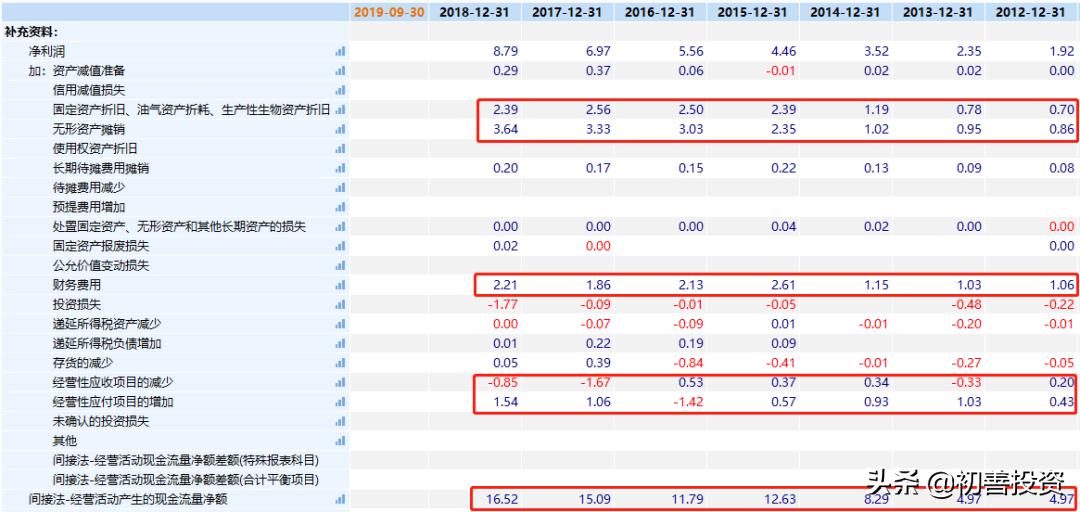Viewport: 1080px width, 512px height.
Task: Click net profit value 1.92 for 2012
Action: coord(1061,51)
